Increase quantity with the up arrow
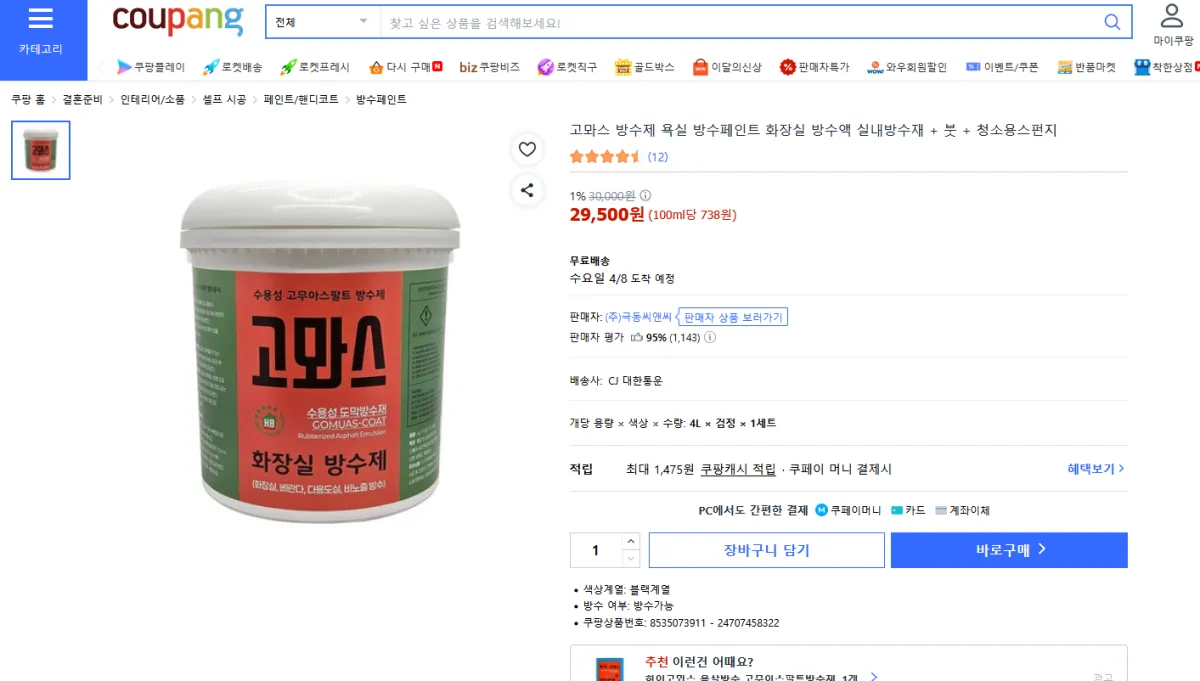 [630, 541]
